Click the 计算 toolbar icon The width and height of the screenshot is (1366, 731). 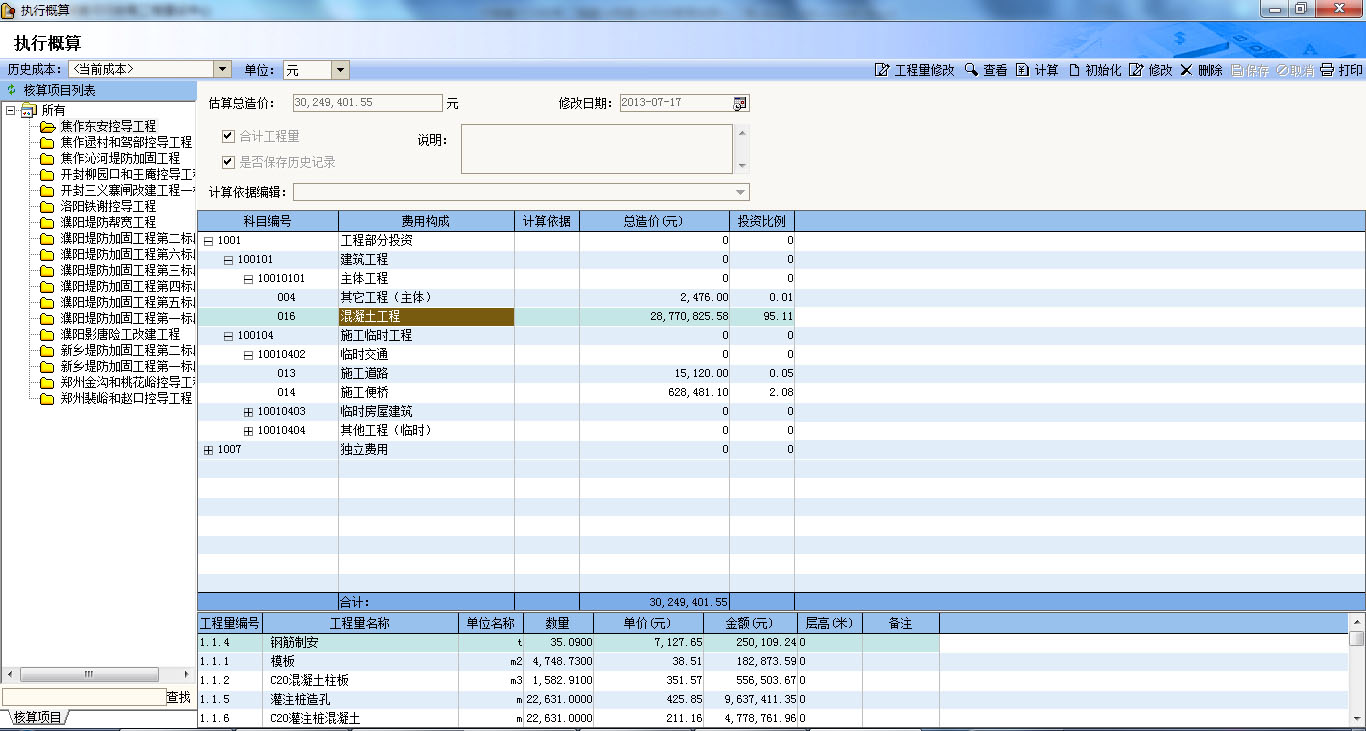coord(1022,70)
